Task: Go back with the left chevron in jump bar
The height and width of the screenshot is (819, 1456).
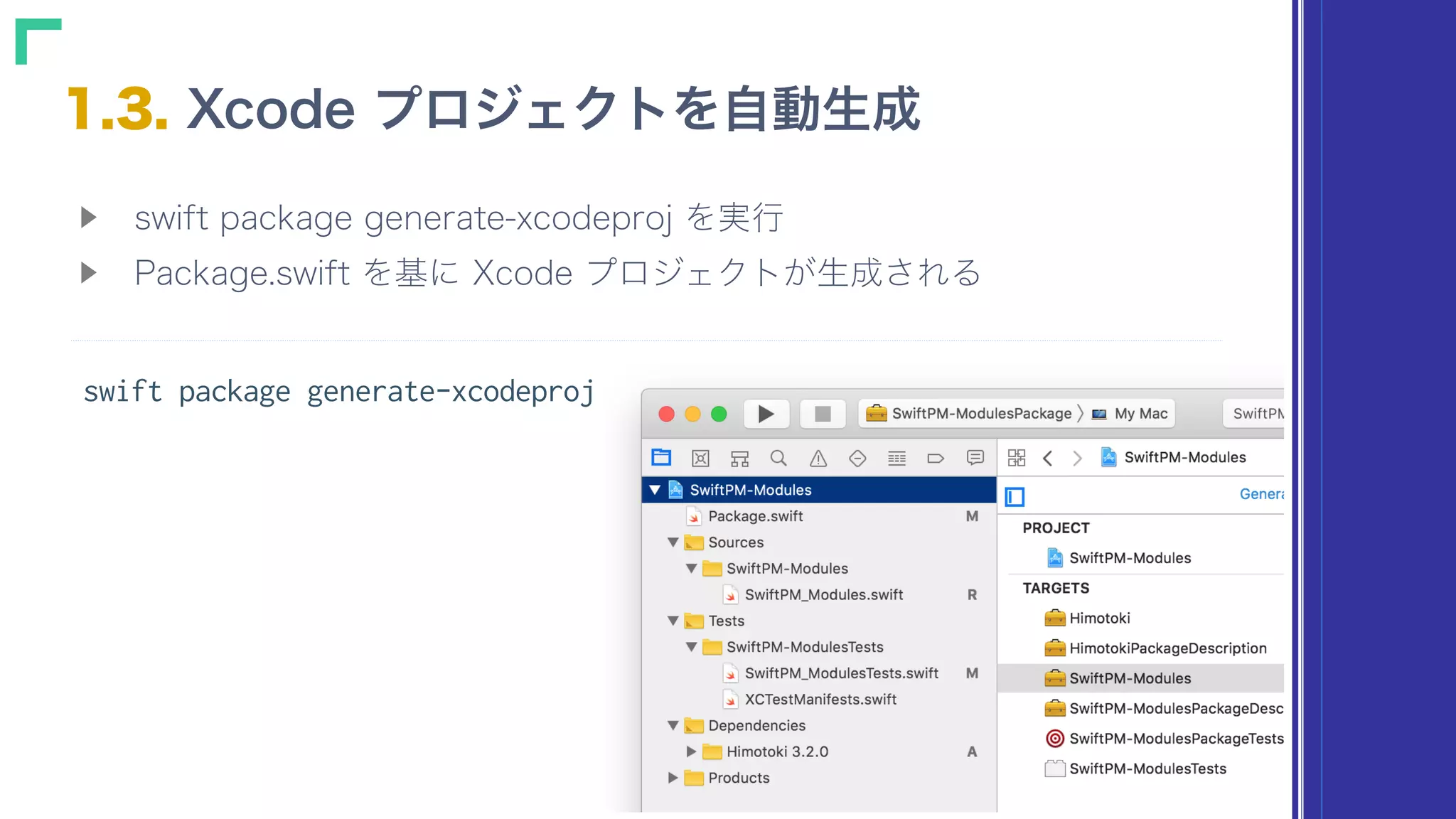Action: (x=1047, y=459)
